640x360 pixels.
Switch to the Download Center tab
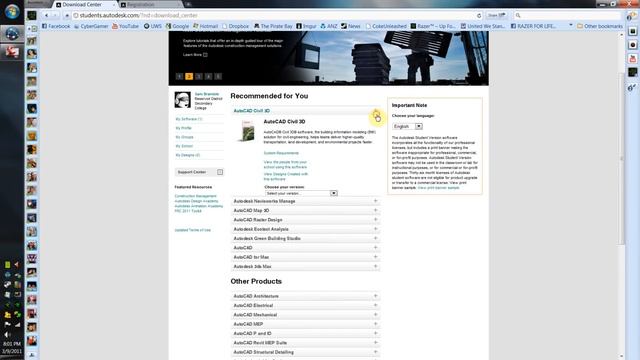(x=85, y=4)
